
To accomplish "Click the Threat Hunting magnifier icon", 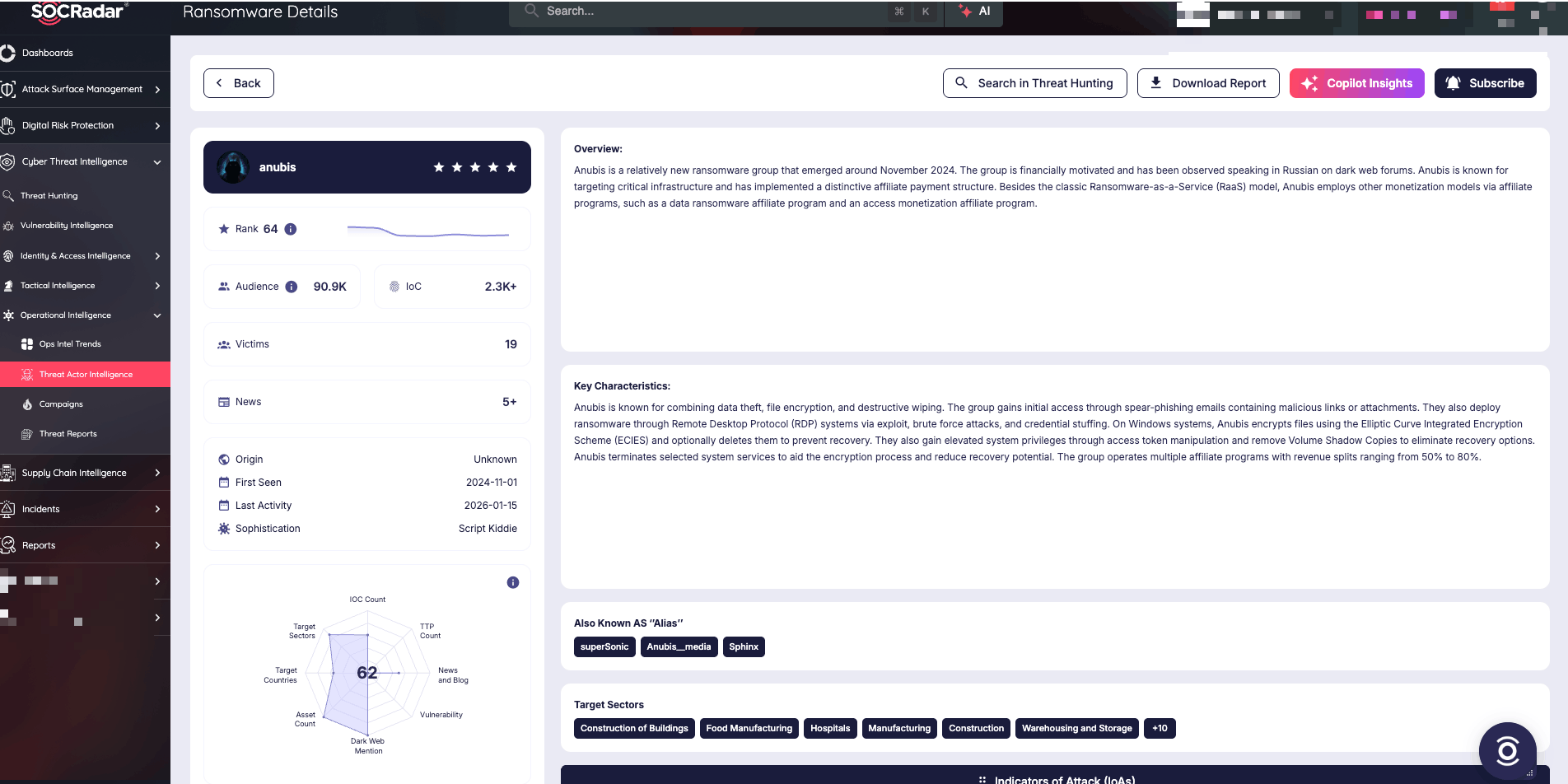I will click(8, 196).
